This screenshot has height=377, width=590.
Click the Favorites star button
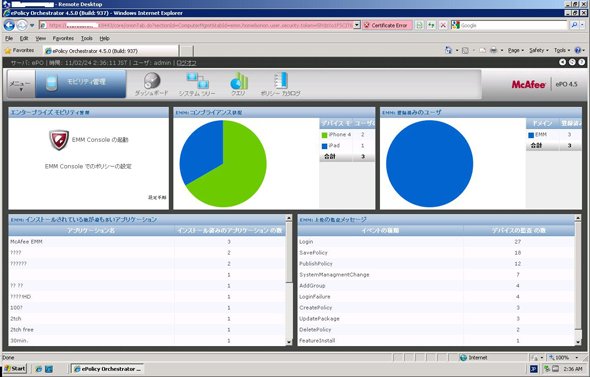click(19, 50)
